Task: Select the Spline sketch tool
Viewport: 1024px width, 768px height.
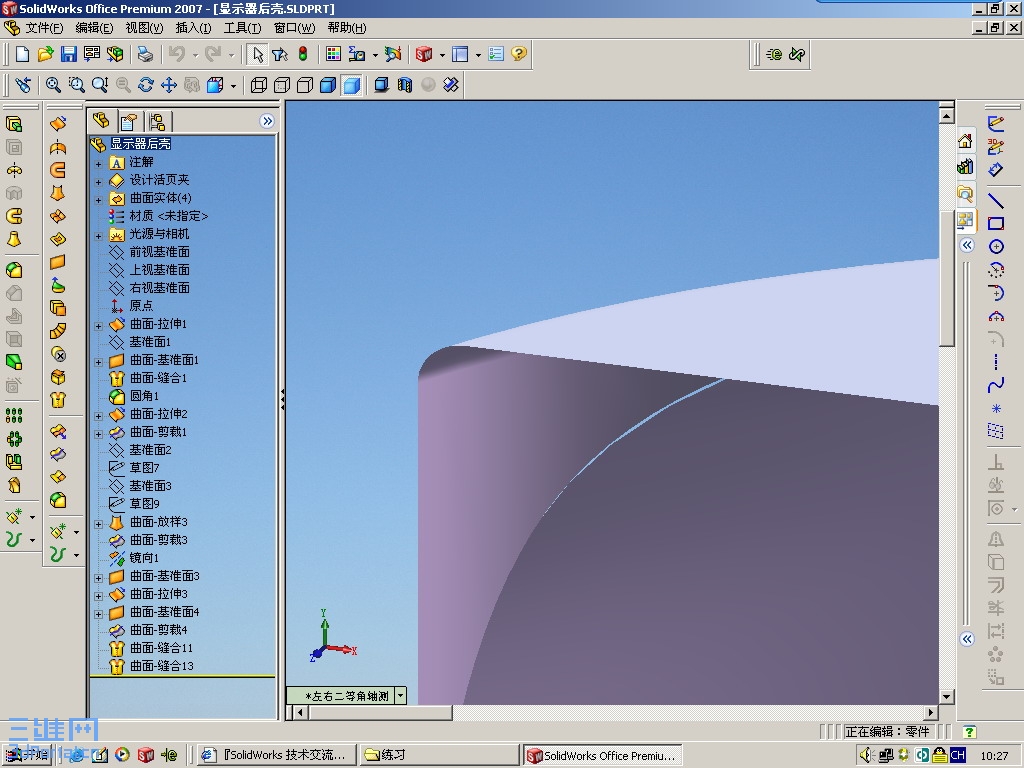Action: pos(995,385)
